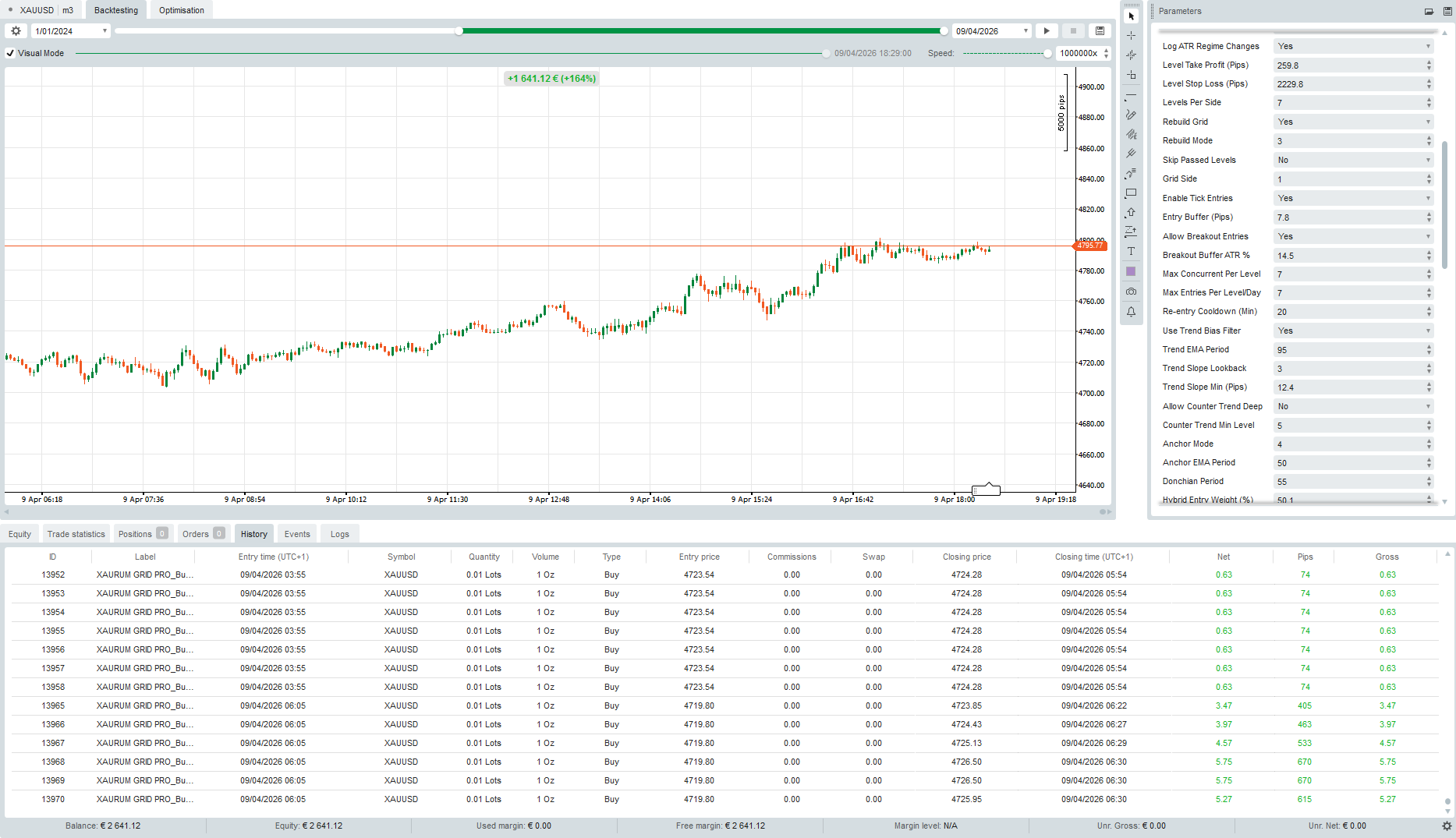Show the Equity curve view

click(19, 533)
